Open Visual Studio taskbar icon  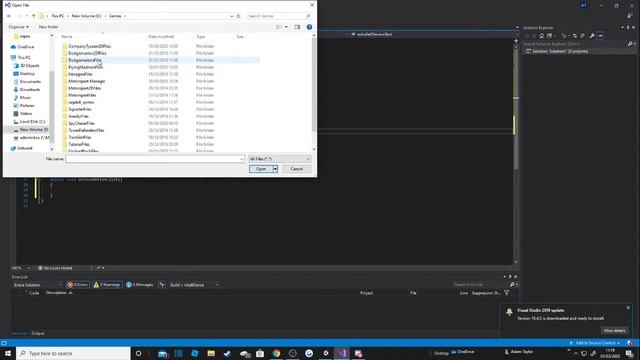coord(342,353)
